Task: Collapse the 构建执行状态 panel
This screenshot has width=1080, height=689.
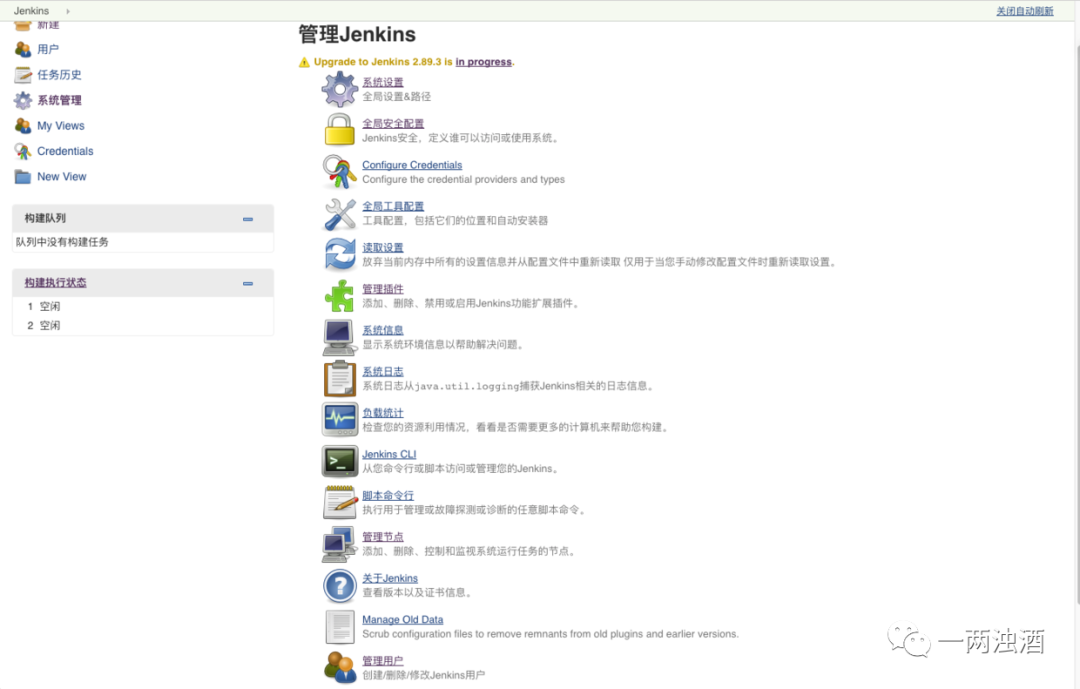Action: (x=247, y=283)
